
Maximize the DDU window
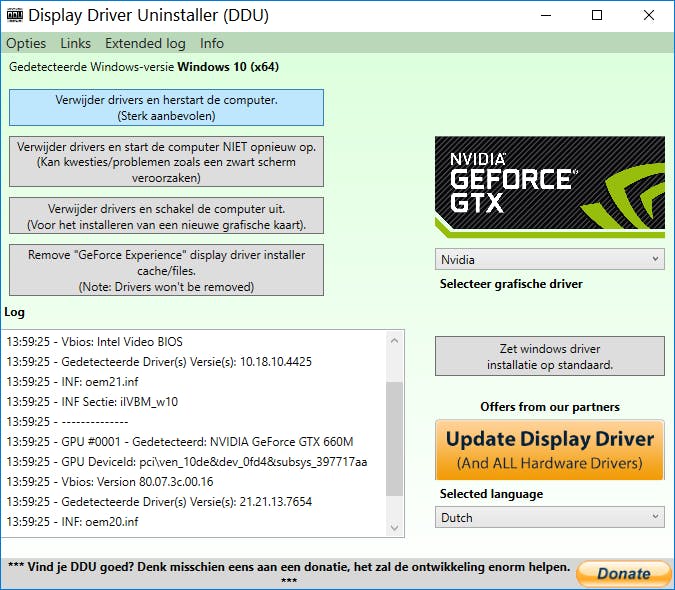[597, 16]
